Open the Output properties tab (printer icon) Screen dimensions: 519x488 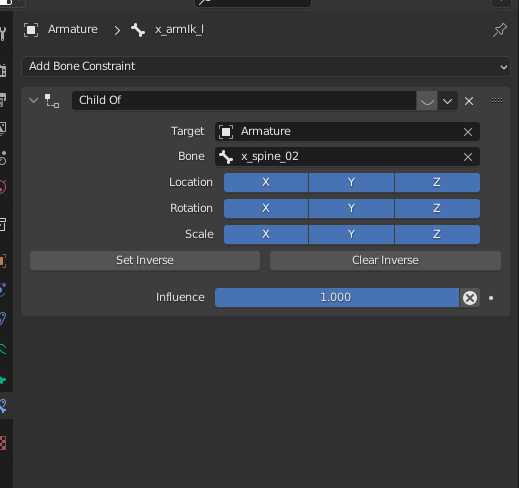(3, 100)
